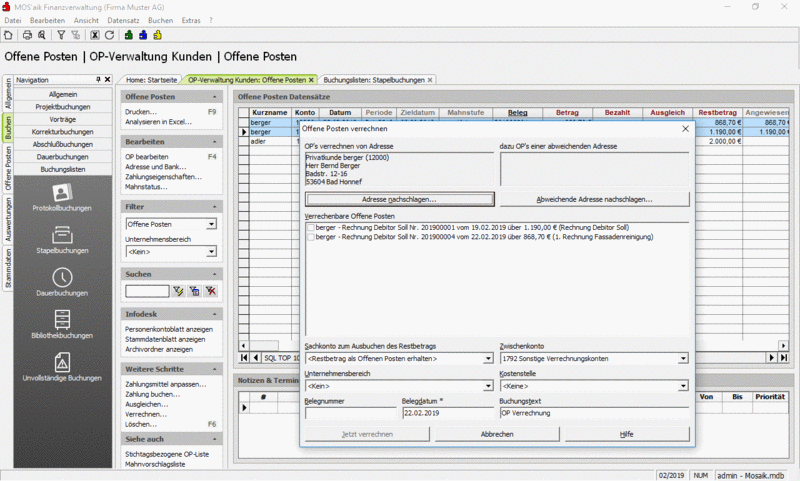800x481 pixels.
Task: Select the Stammdaten vertical side tab
Action: pyautogui.click(x=8, y=268)
